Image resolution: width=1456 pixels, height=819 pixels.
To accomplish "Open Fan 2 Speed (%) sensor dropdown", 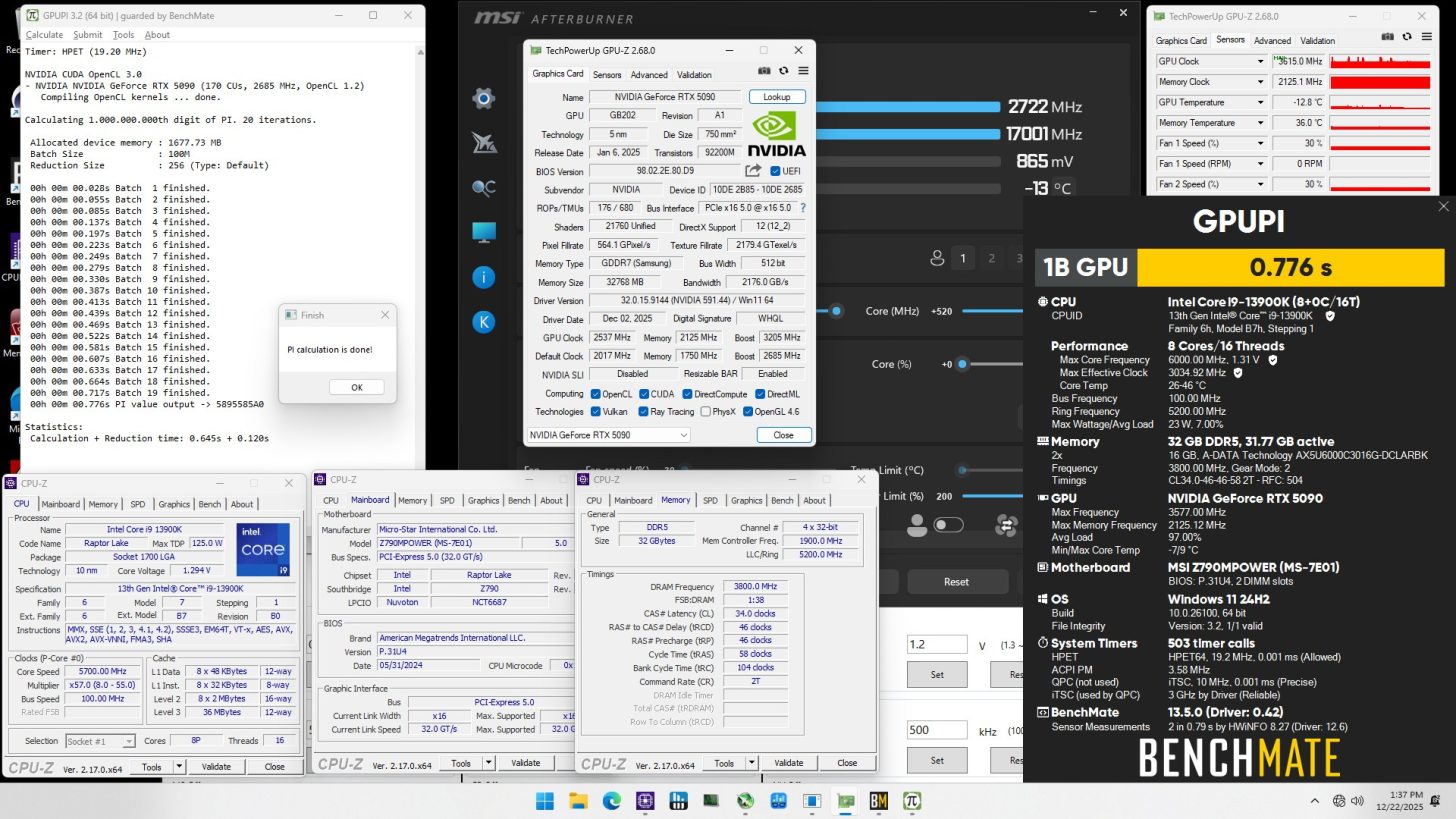I will pos(1260,184).
